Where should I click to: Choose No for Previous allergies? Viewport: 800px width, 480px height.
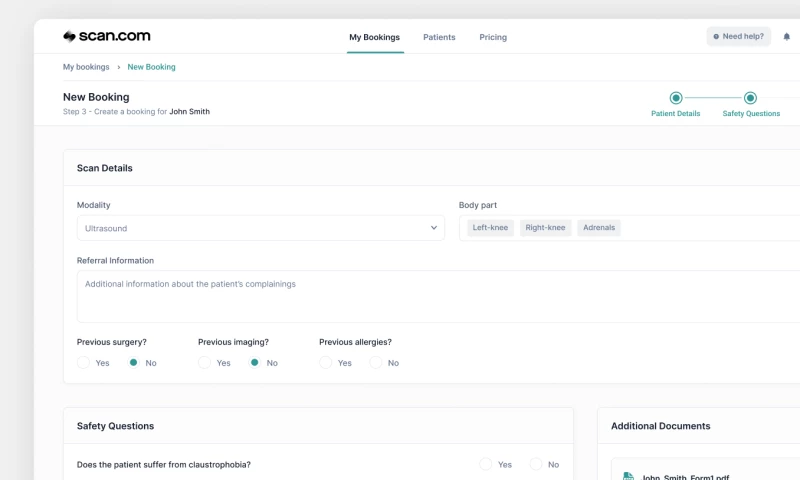click(376, 363)
